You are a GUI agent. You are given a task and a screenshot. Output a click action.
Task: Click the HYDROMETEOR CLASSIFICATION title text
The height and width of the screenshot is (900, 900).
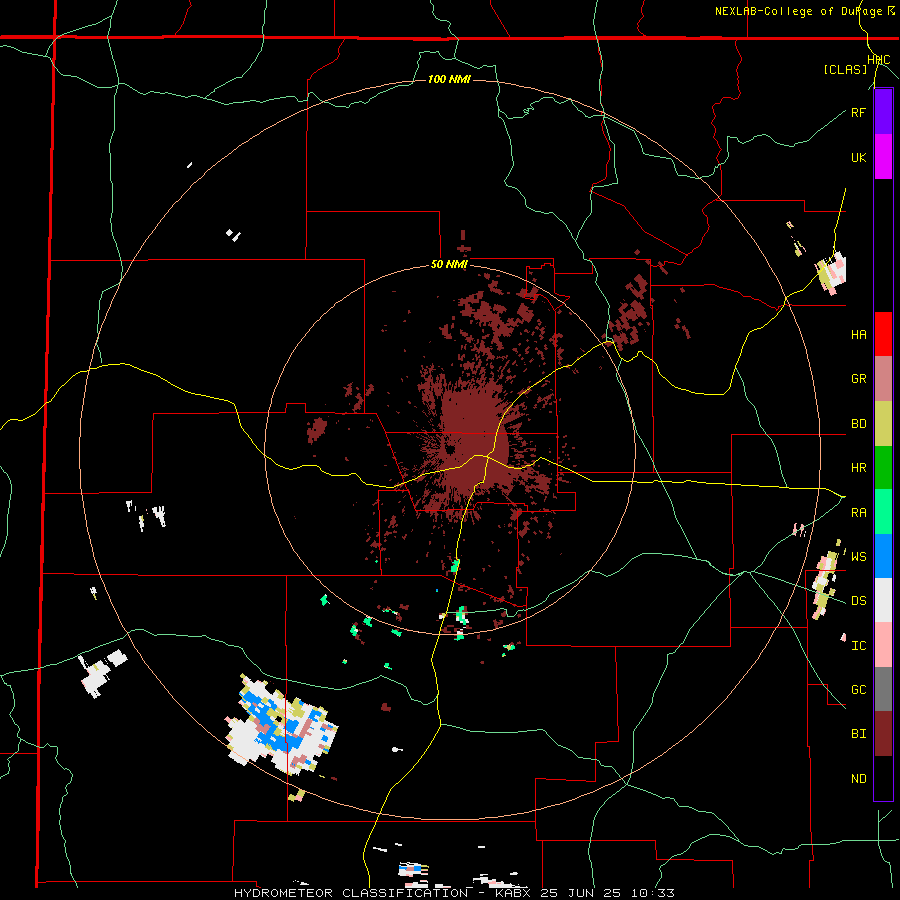[x=351, y=893]
